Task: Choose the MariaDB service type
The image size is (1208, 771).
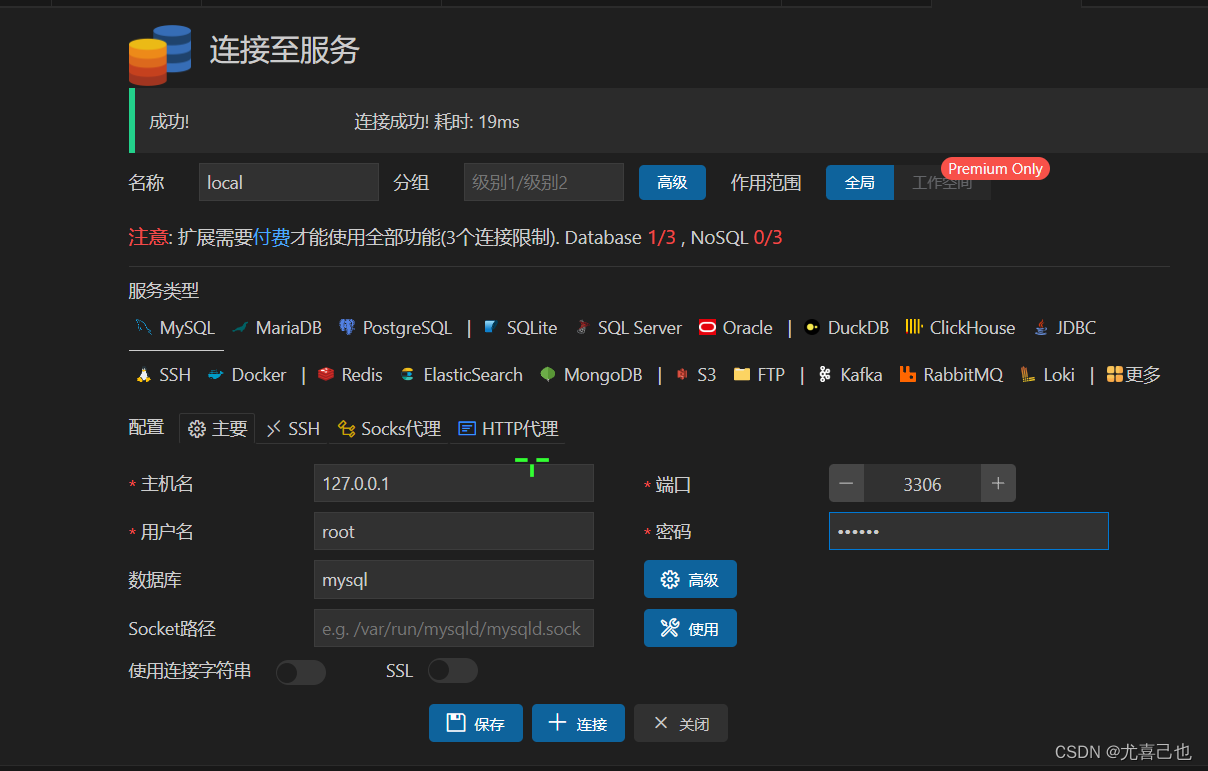Action: (276, 328)
